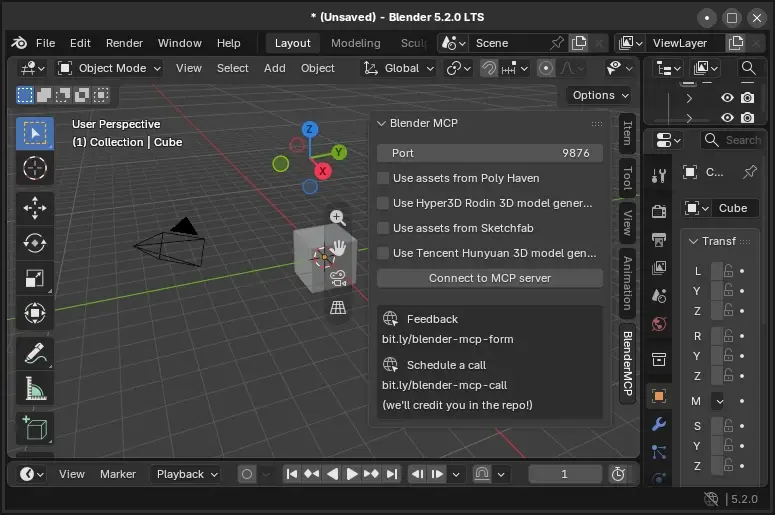Open the Edit menu
Image resolution: width=775 pixels, height=515 pixels.
[80, 43]
